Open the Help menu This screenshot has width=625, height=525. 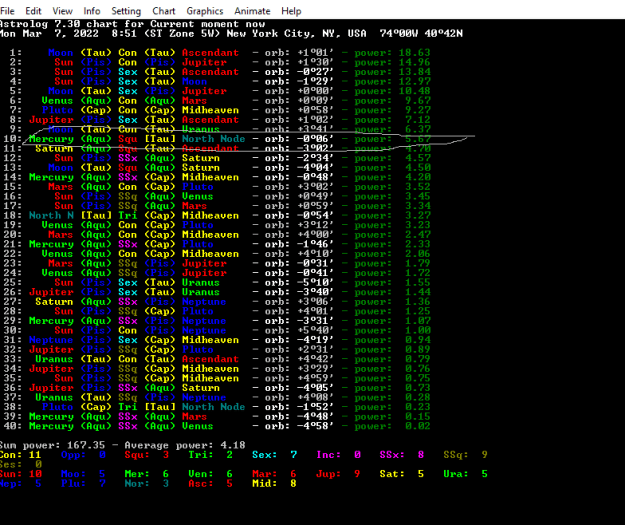(x=291, y=11)
